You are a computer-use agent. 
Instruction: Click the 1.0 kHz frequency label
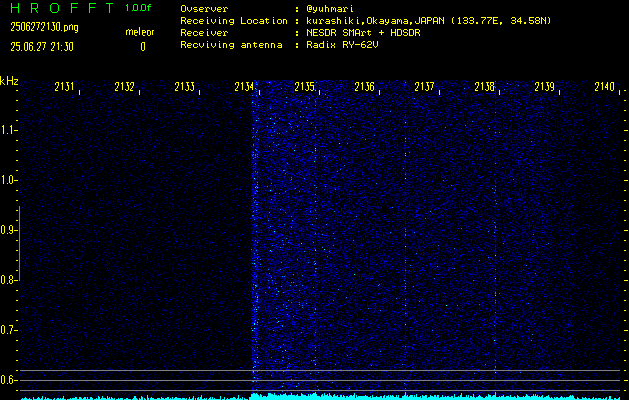pos(7,180)
